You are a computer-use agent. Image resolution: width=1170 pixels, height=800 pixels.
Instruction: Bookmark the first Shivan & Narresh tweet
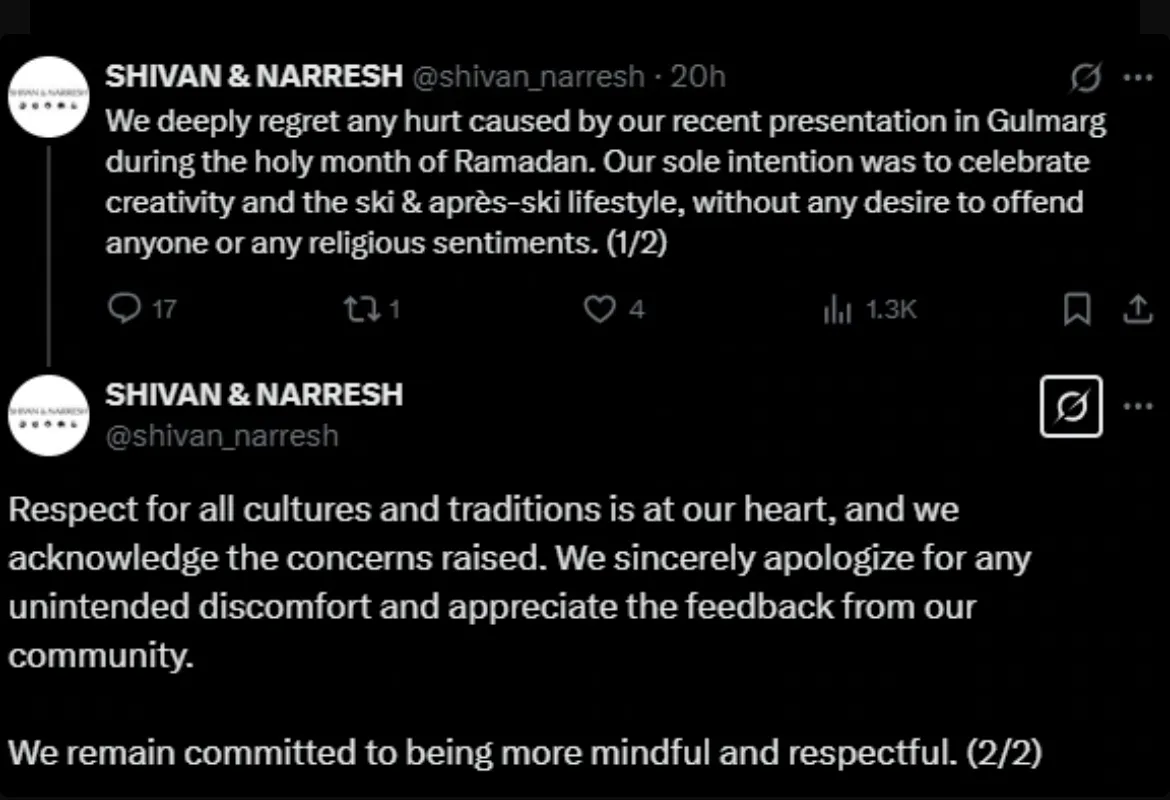1076,311
